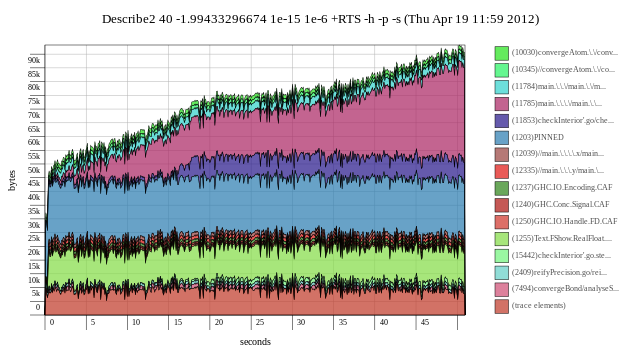Click the chart title text Describe2
Image resolution: width=640 pixels, height=360 pixels.
pos(129,19)
